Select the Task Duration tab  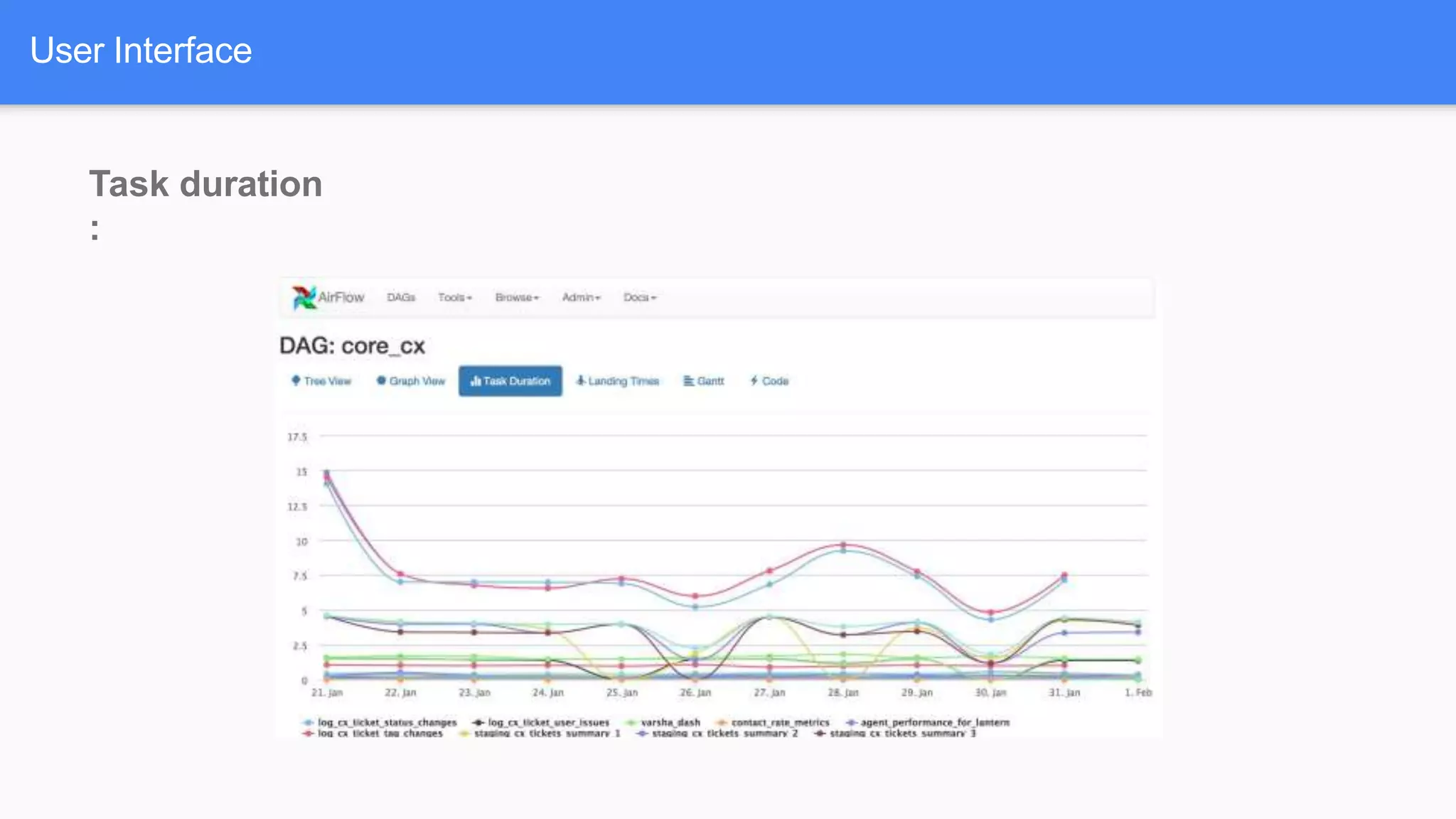[510, 381]
